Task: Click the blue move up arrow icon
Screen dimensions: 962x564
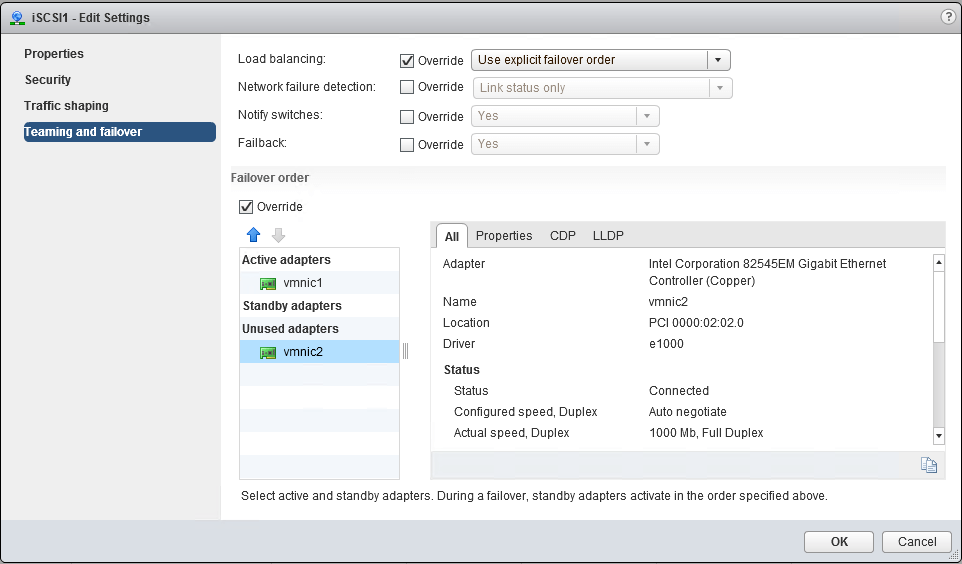Action: pos(253,235)
